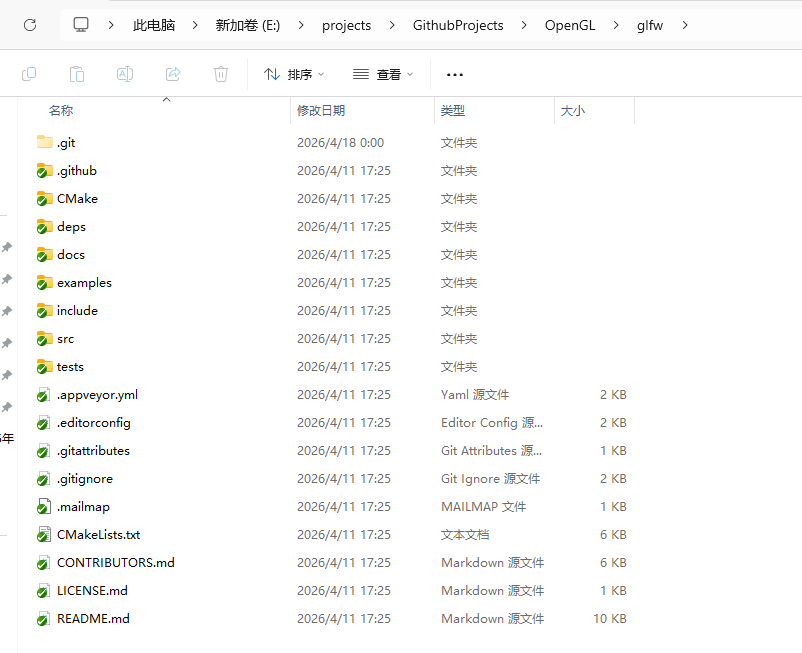This screenshot has width=802, height=653.
Task: Select the CMakeLists.txt file icon
Action: [43, 534]
